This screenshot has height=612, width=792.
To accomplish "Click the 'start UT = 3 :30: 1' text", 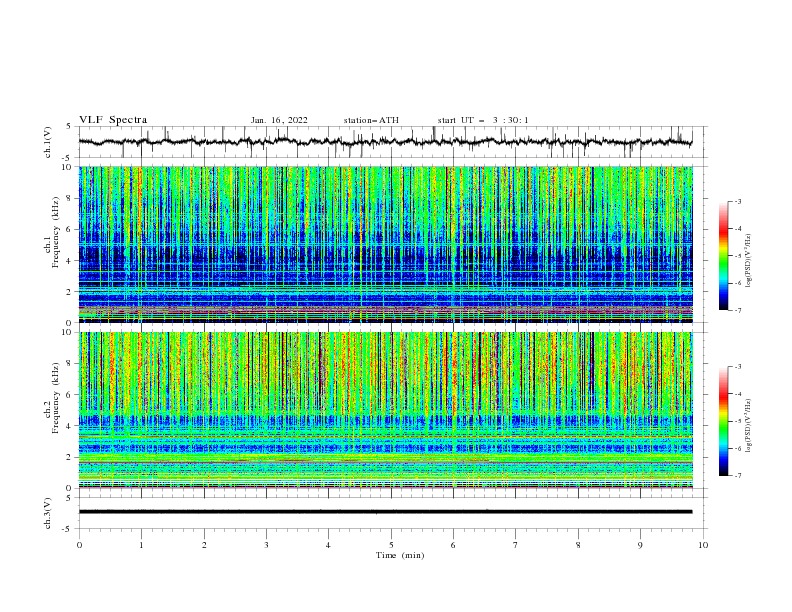I will 483,120.
